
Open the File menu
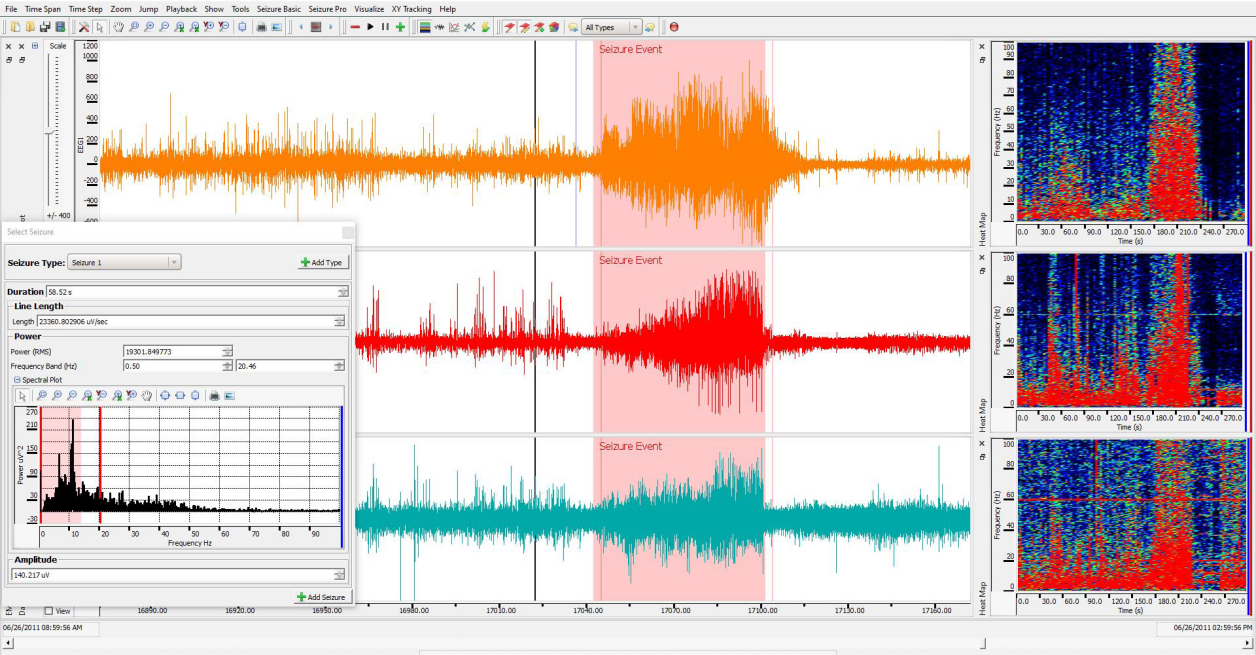pyautogui.click(x=11, y=9)
